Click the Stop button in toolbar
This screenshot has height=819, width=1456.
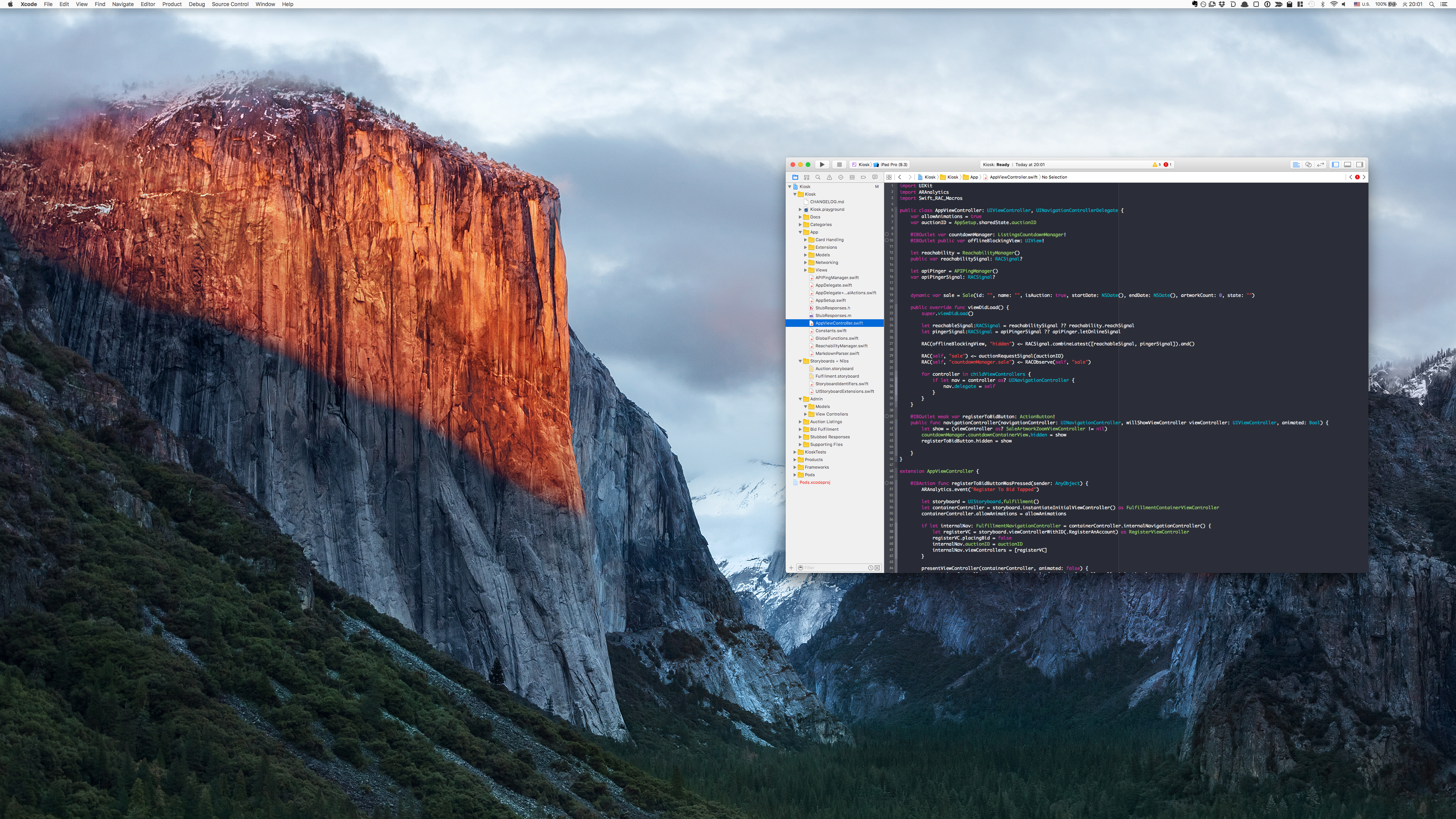coord(839,165)
